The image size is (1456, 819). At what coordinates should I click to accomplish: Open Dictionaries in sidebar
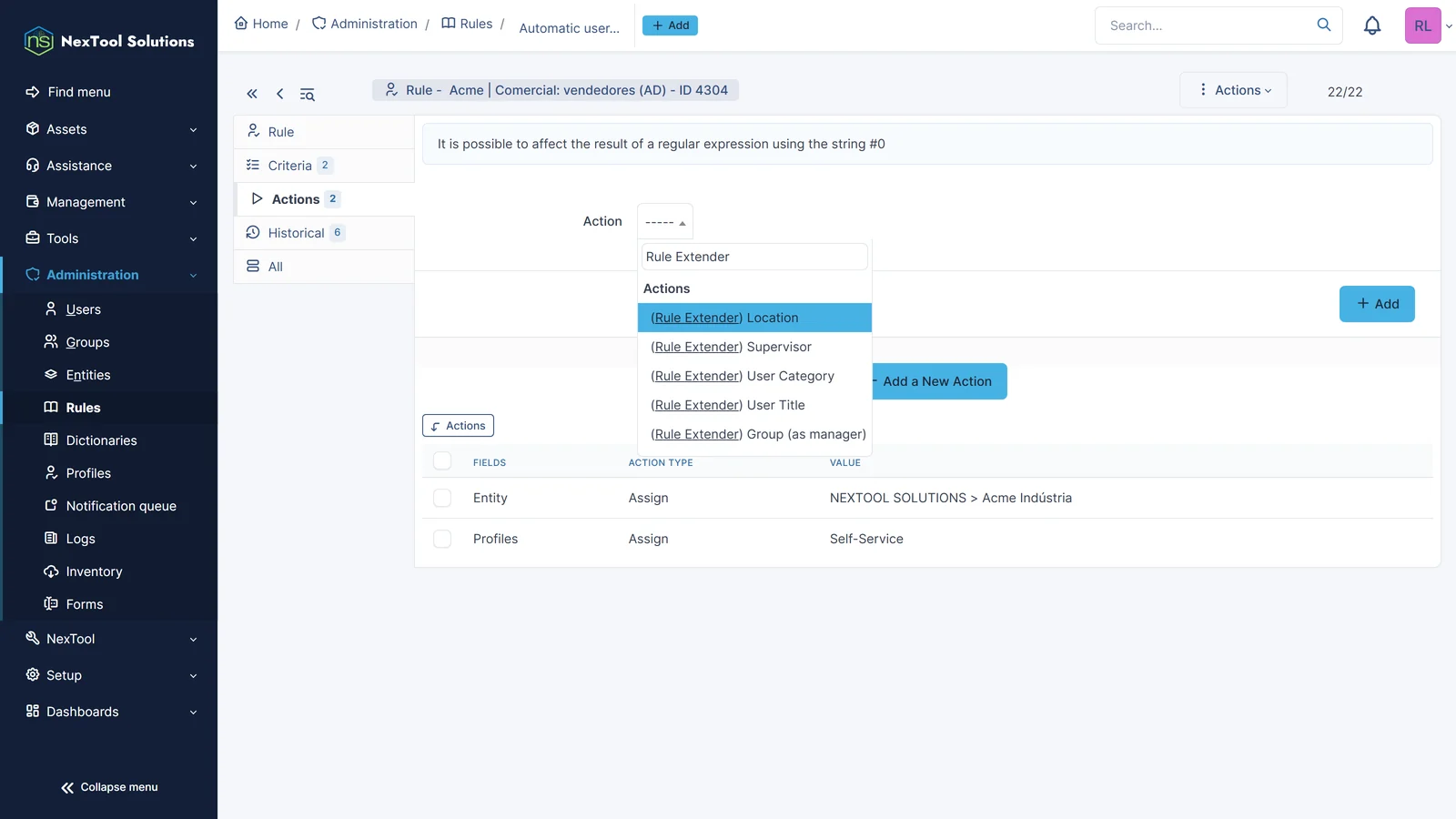click(101, 440)
